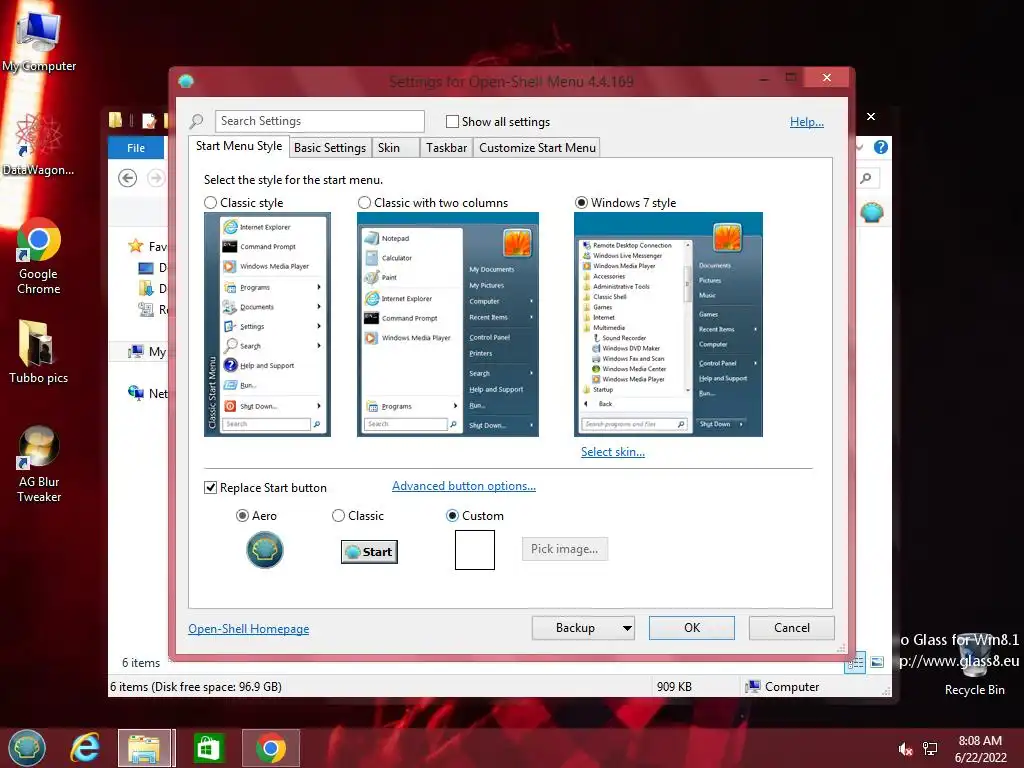
Task: Click the Windows 7 style preview image
Action: (668, 325)
